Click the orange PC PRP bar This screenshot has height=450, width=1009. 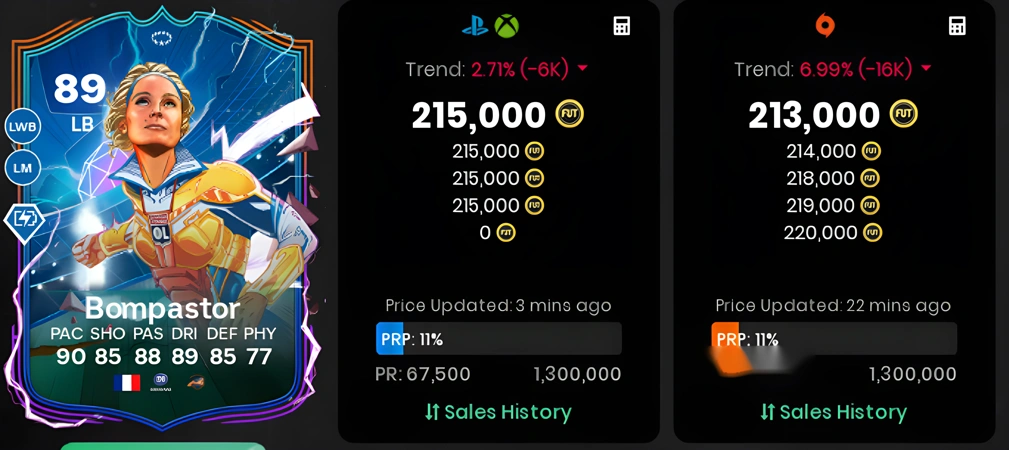(725, 339)
